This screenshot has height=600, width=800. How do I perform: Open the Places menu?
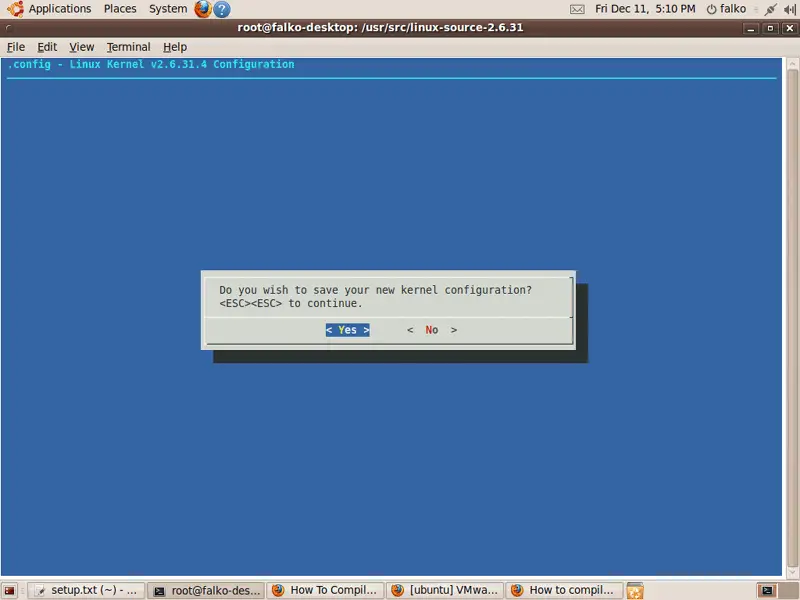(x=120, y=9)
